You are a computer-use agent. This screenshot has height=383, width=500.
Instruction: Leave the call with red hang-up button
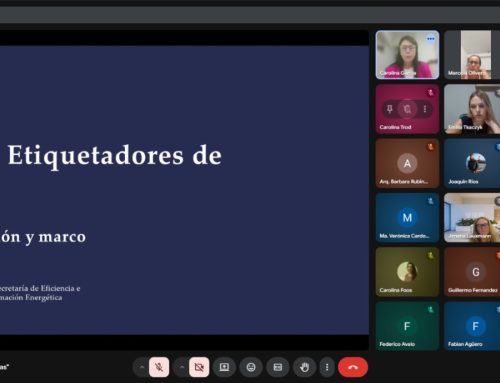coord(353,367)
